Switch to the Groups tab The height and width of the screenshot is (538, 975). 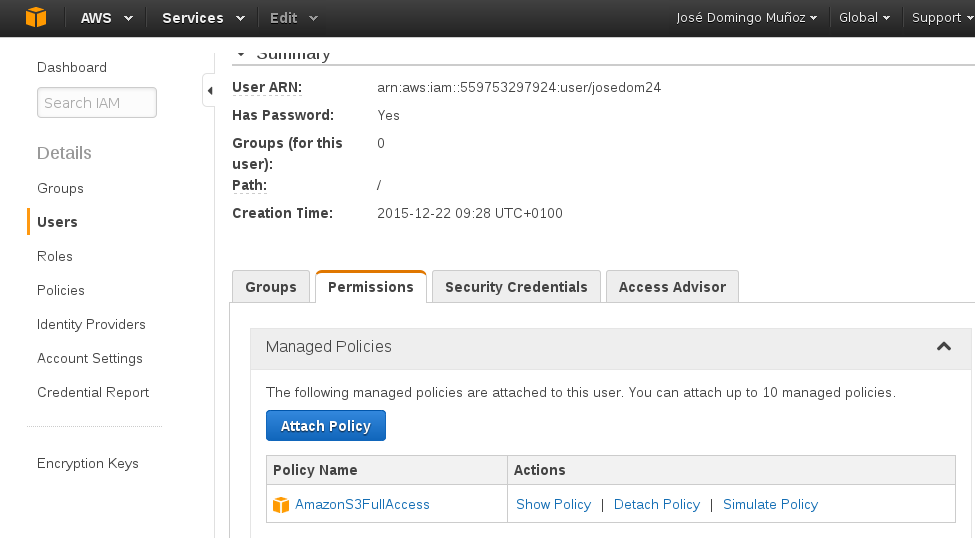(271, 287)
